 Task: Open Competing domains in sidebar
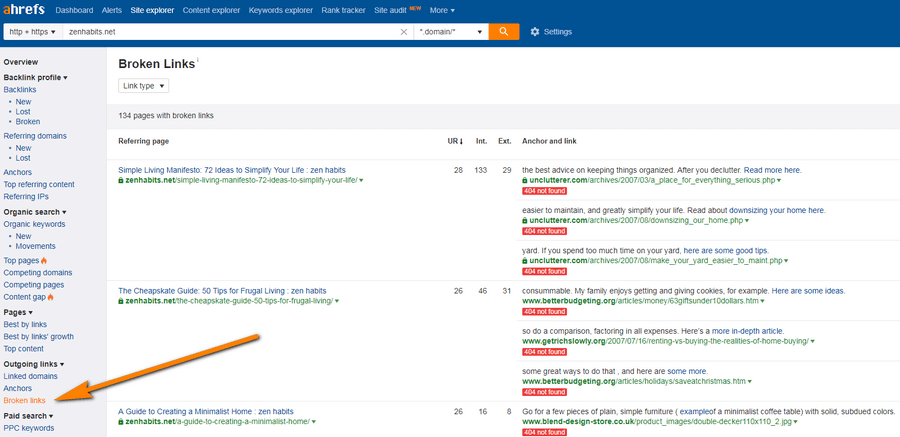coord(38,273)
